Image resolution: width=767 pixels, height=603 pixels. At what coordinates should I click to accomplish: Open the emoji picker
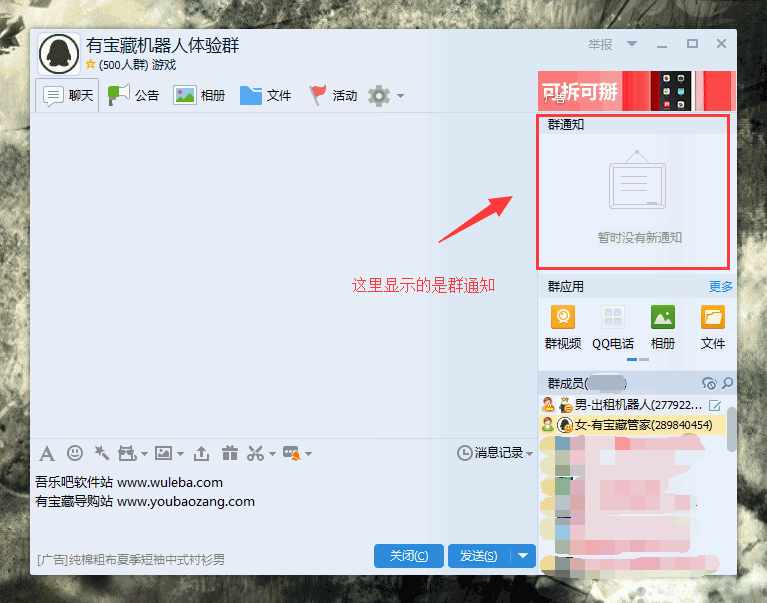(x=75, y=453)
